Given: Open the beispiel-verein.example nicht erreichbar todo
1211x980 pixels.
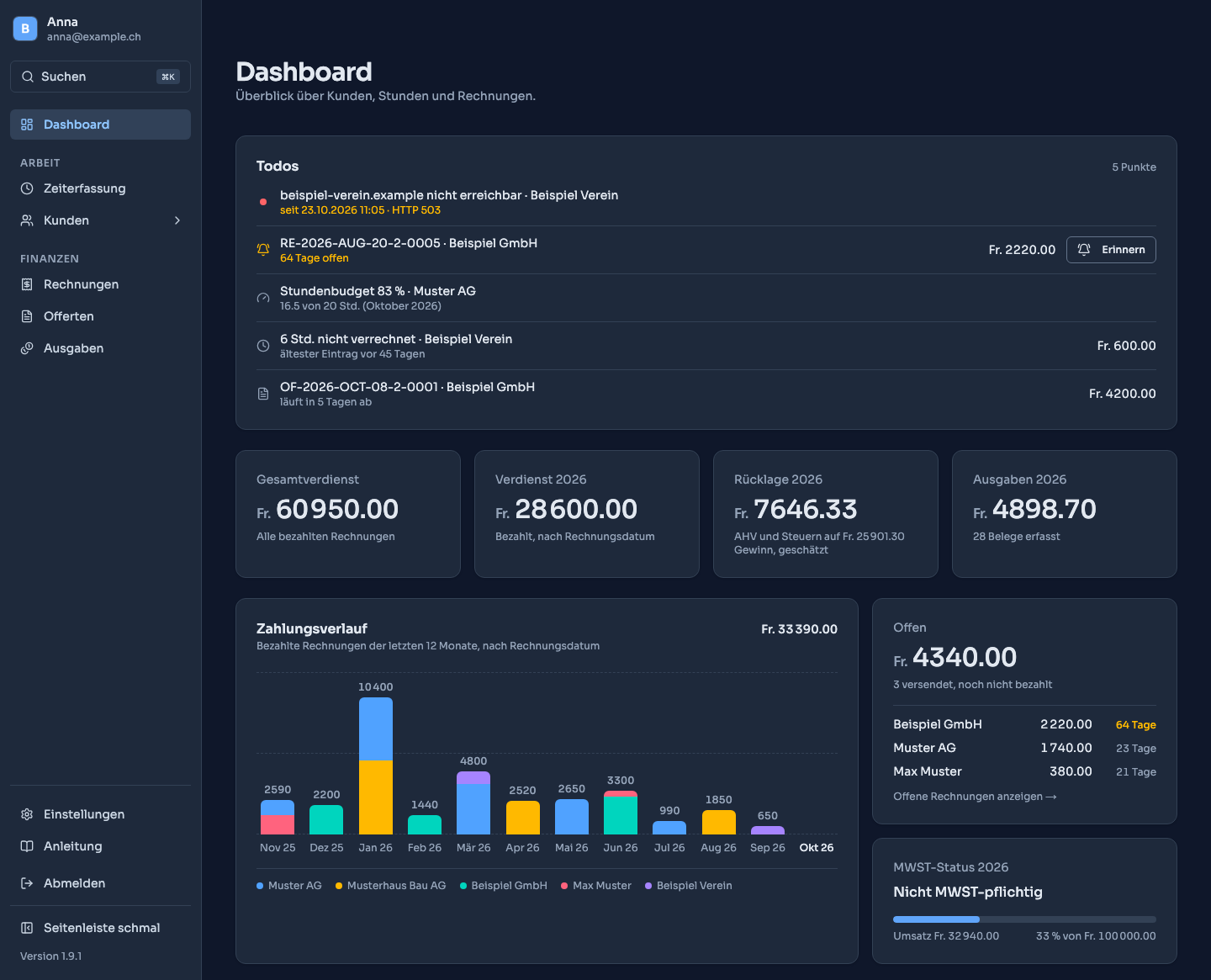Looking at the screenshot, I should click(x=706, y=202).
